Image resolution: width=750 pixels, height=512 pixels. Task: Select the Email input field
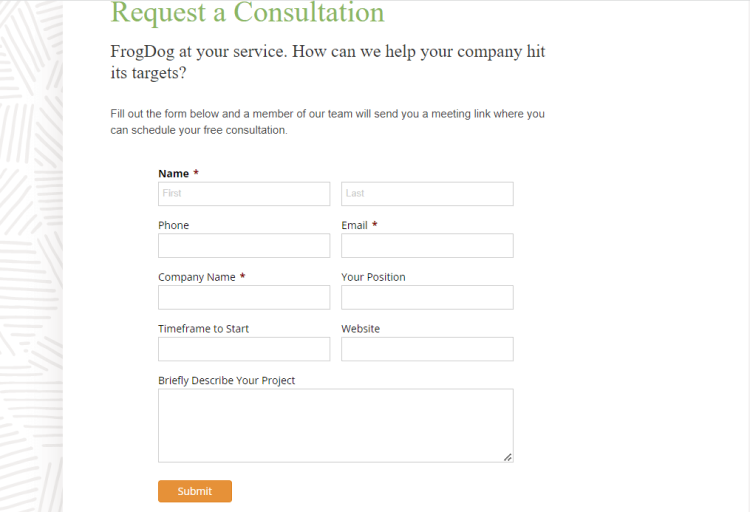point(427,245)
